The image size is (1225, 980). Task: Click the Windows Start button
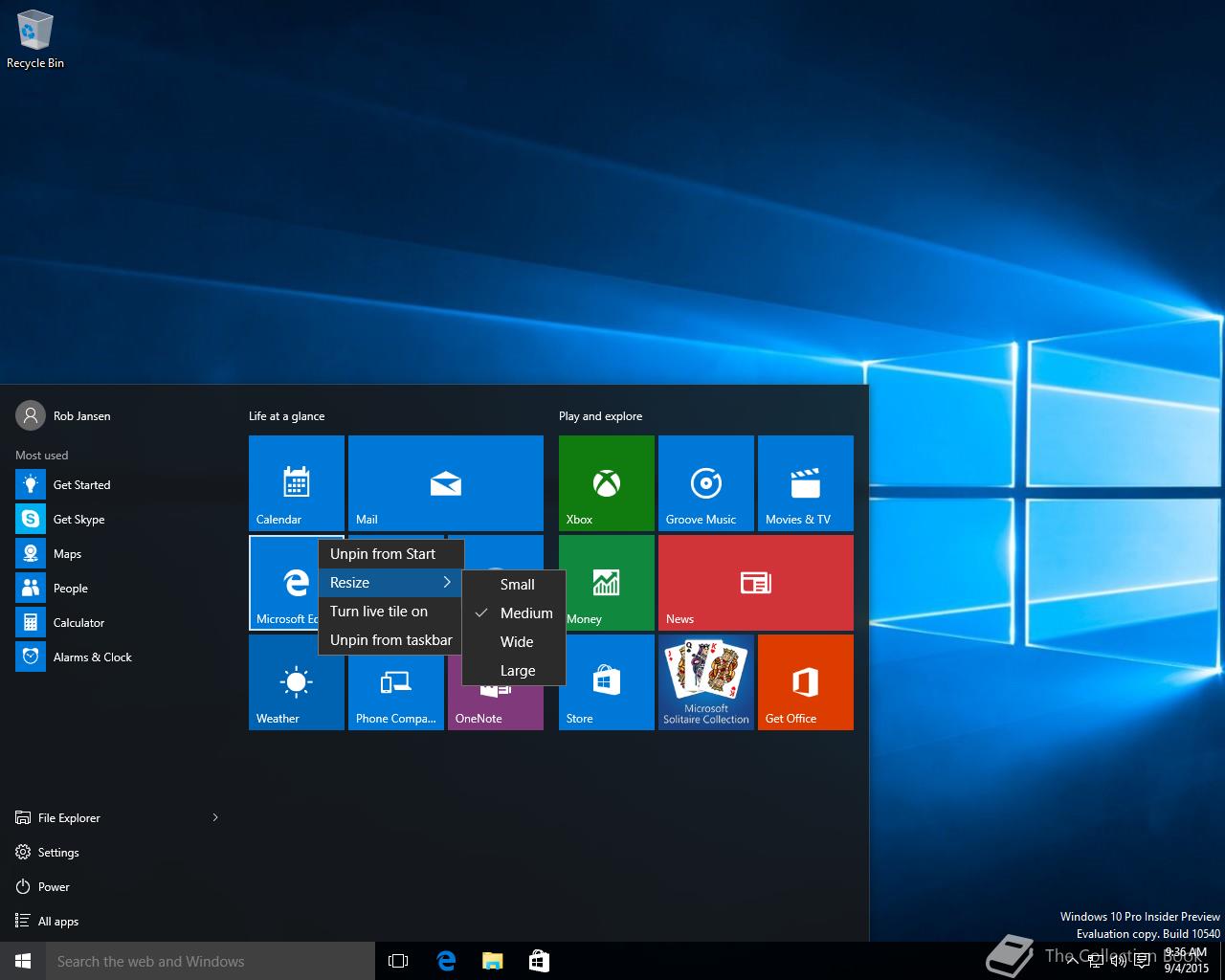[x=23, y=961]
